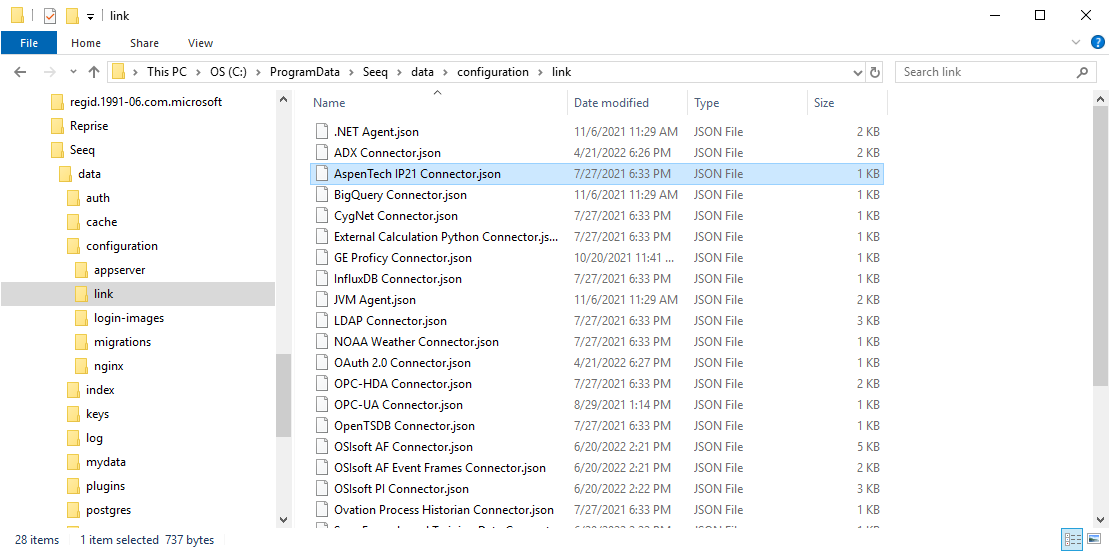The height and width of the screenshot is (552, 1110).
Task: Go back with the Back arrow
Action: [20, 72]
